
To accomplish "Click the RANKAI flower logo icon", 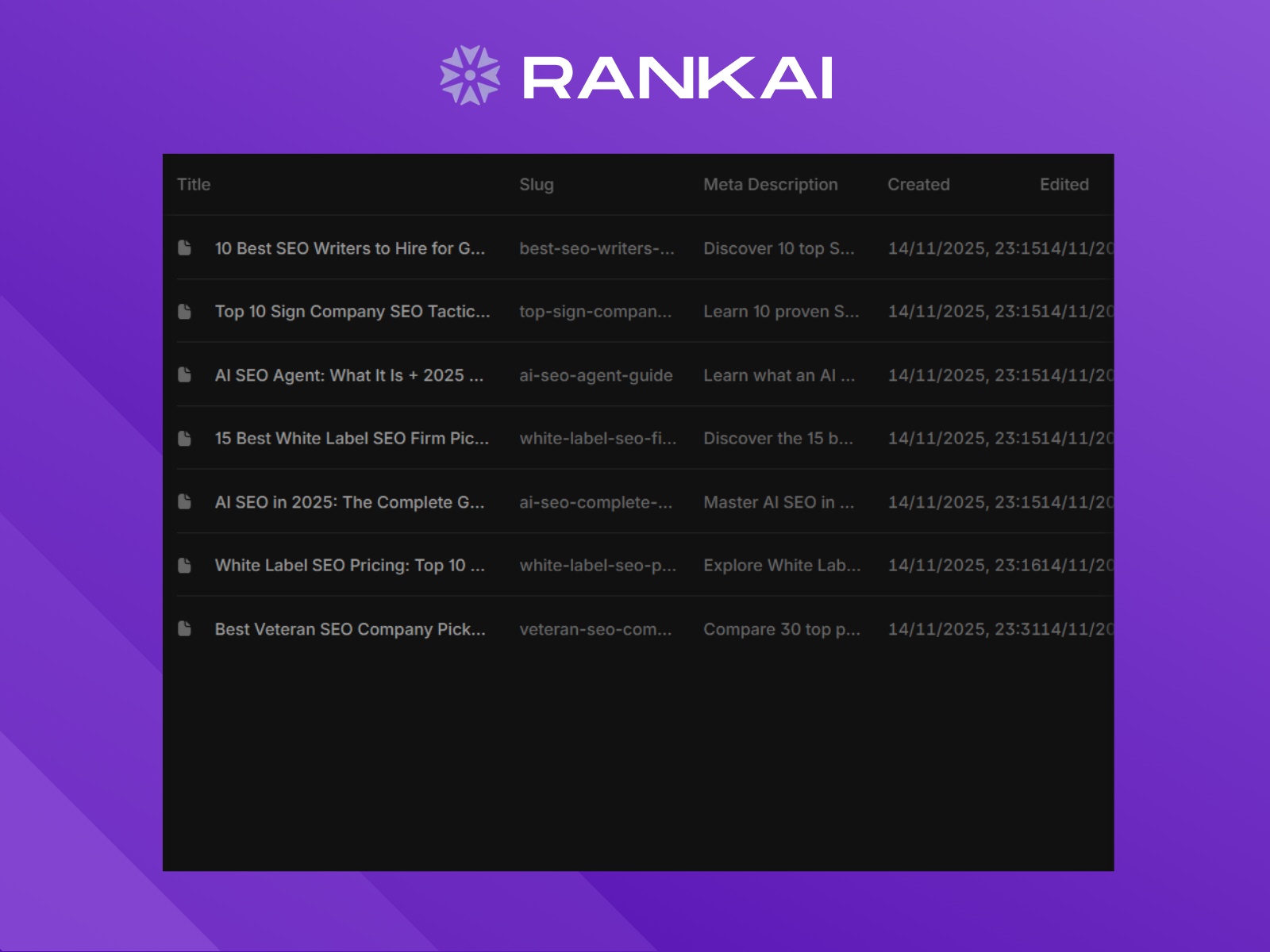I will point(471,77).
